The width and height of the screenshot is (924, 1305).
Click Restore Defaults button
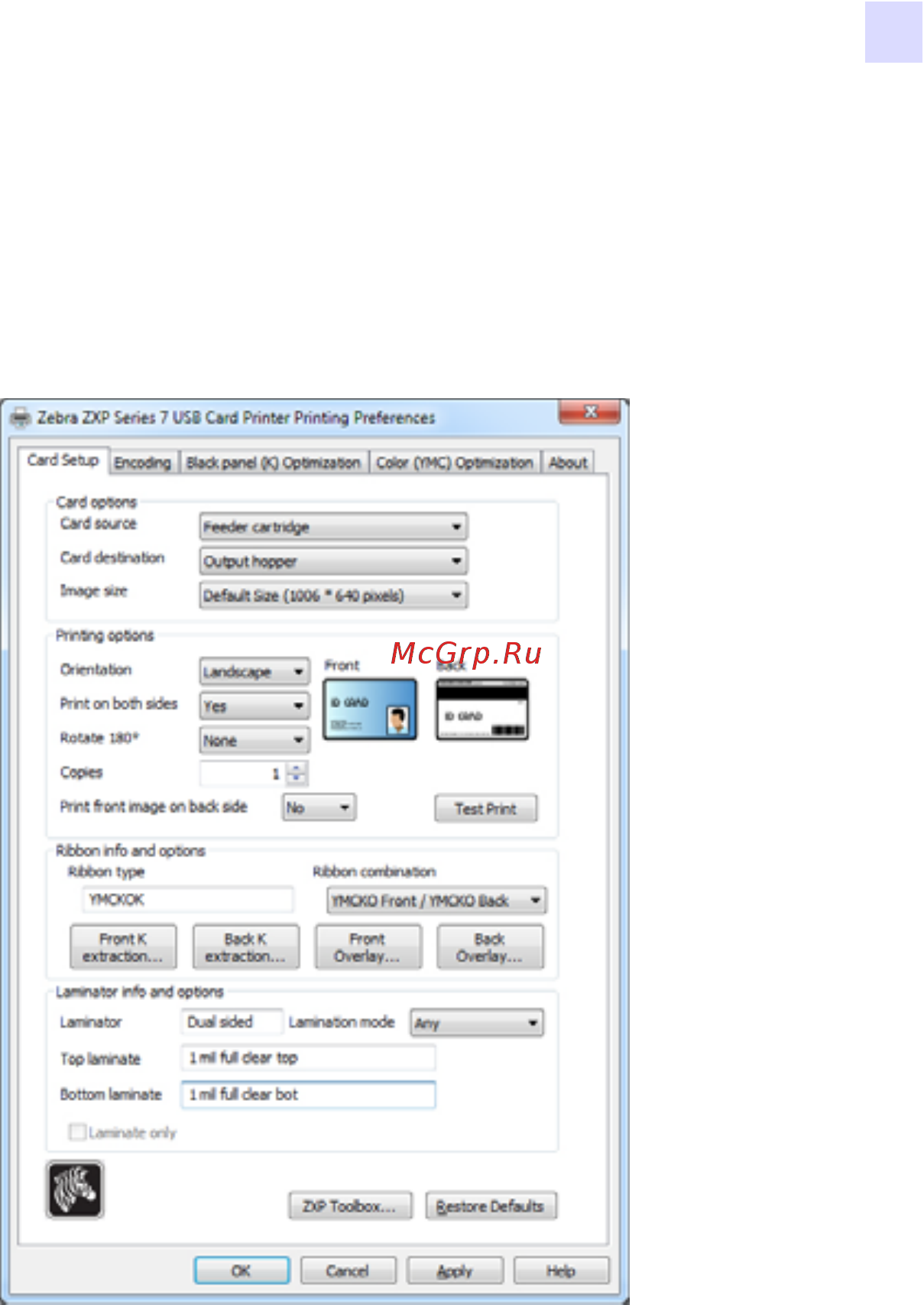[x=491, y=1206]
